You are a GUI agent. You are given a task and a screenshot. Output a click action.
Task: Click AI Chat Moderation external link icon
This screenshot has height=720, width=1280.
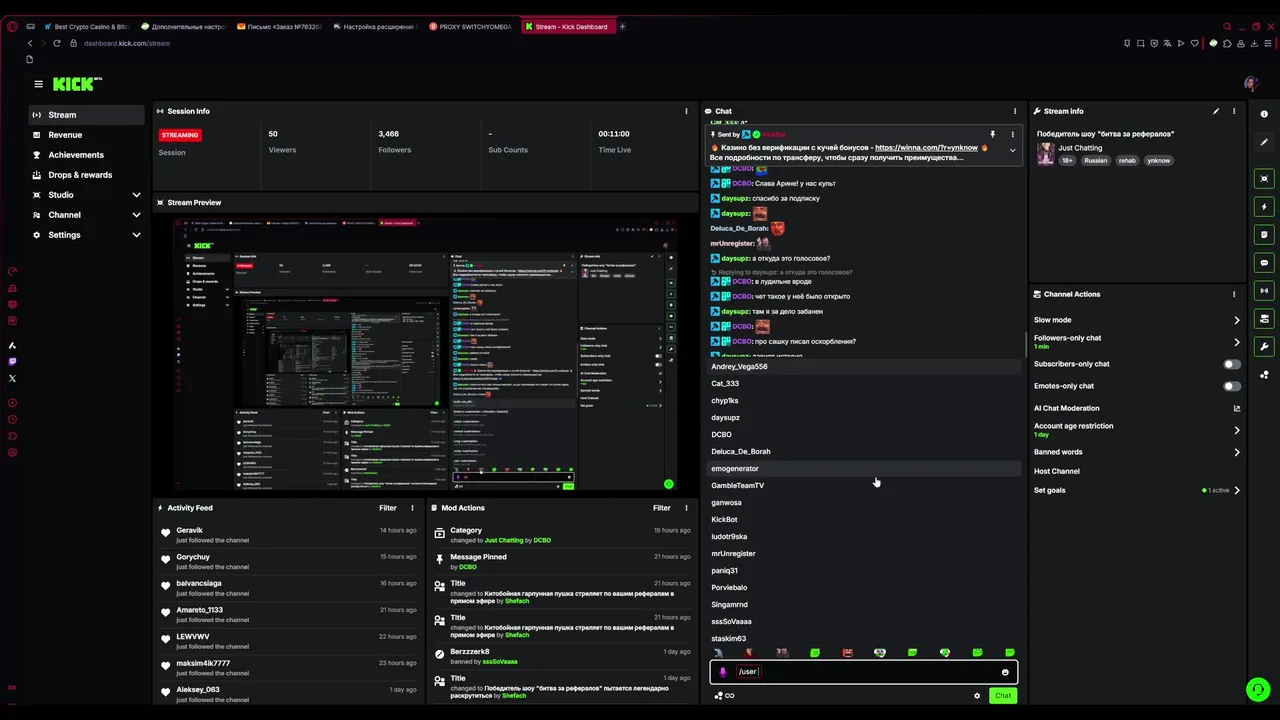point(1237,408)
